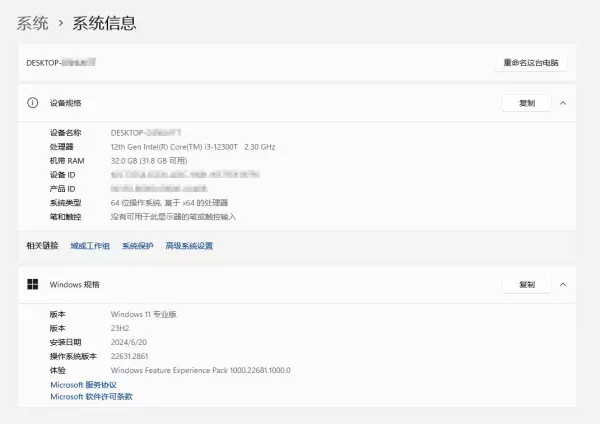Select the processor text 12th Gen Intel i3-12300T
The width and height of the screenshot is (600, 424).
point(193,147)
